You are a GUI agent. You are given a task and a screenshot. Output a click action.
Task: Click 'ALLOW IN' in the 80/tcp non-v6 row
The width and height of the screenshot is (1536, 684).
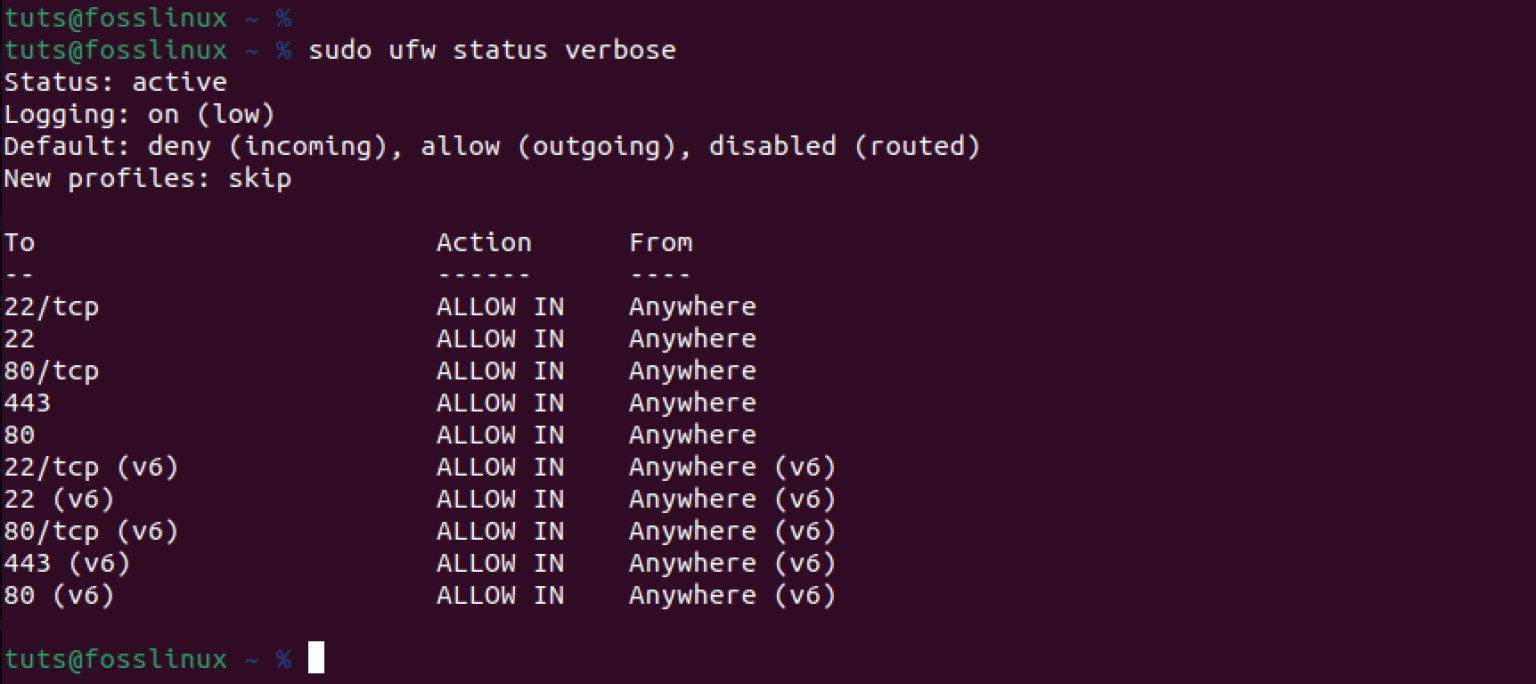500,370
